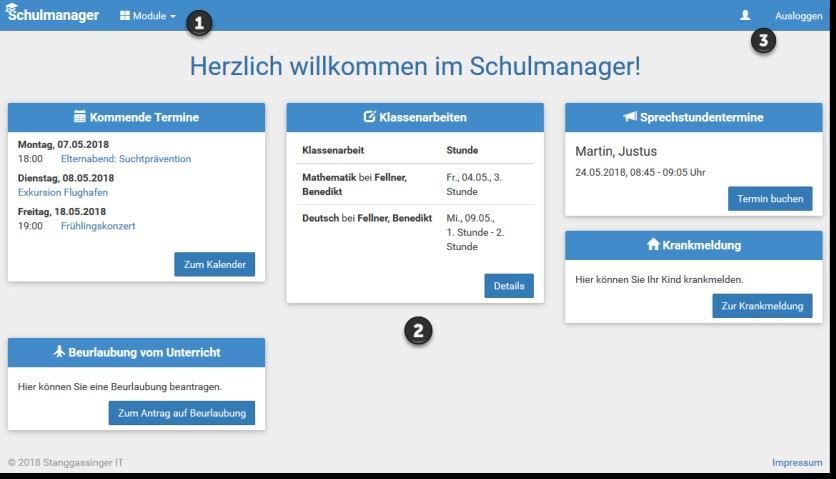Screen dimensions: 836x479
Task: Click the edit icon beside Klassenarbeiten
Action: (369, 116)
